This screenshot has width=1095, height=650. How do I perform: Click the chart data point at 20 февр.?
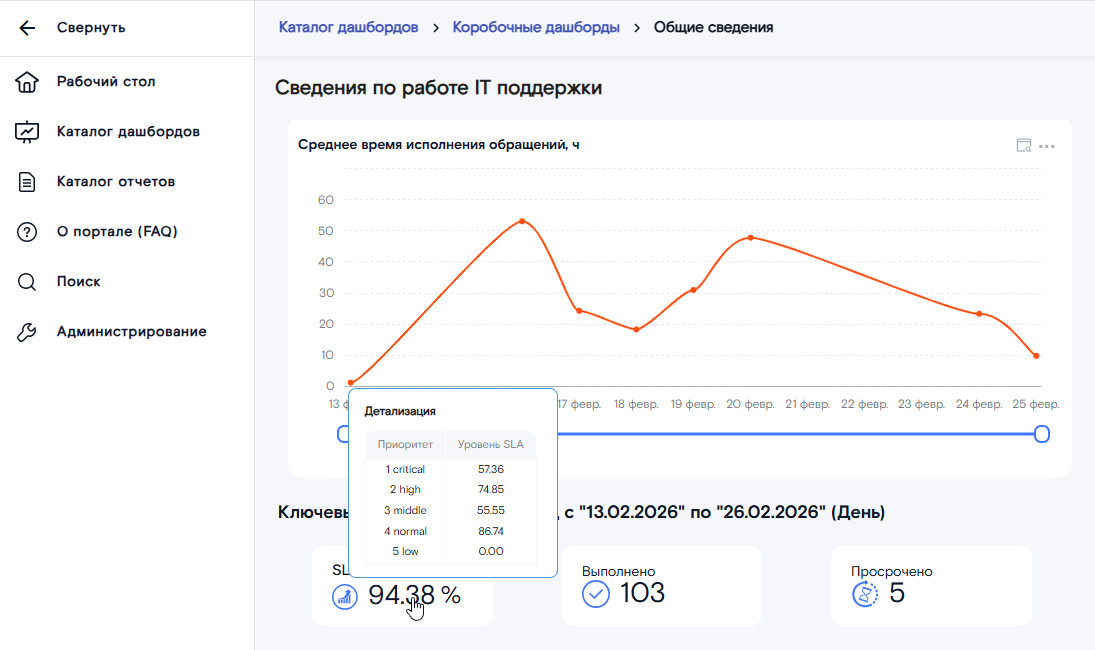coord(750,238)
